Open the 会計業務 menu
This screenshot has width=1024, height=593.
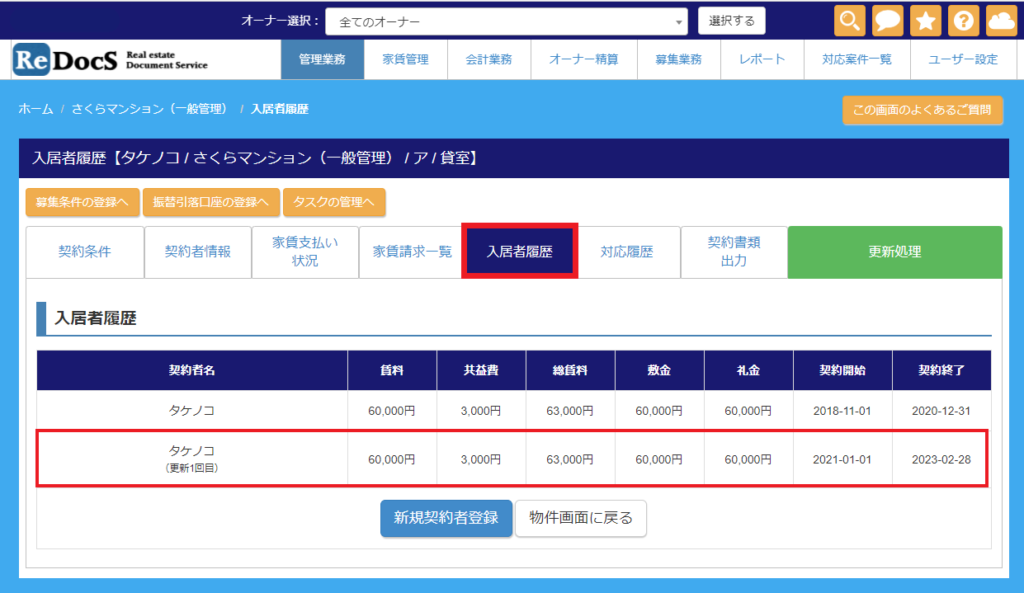(x=489, y=59)
